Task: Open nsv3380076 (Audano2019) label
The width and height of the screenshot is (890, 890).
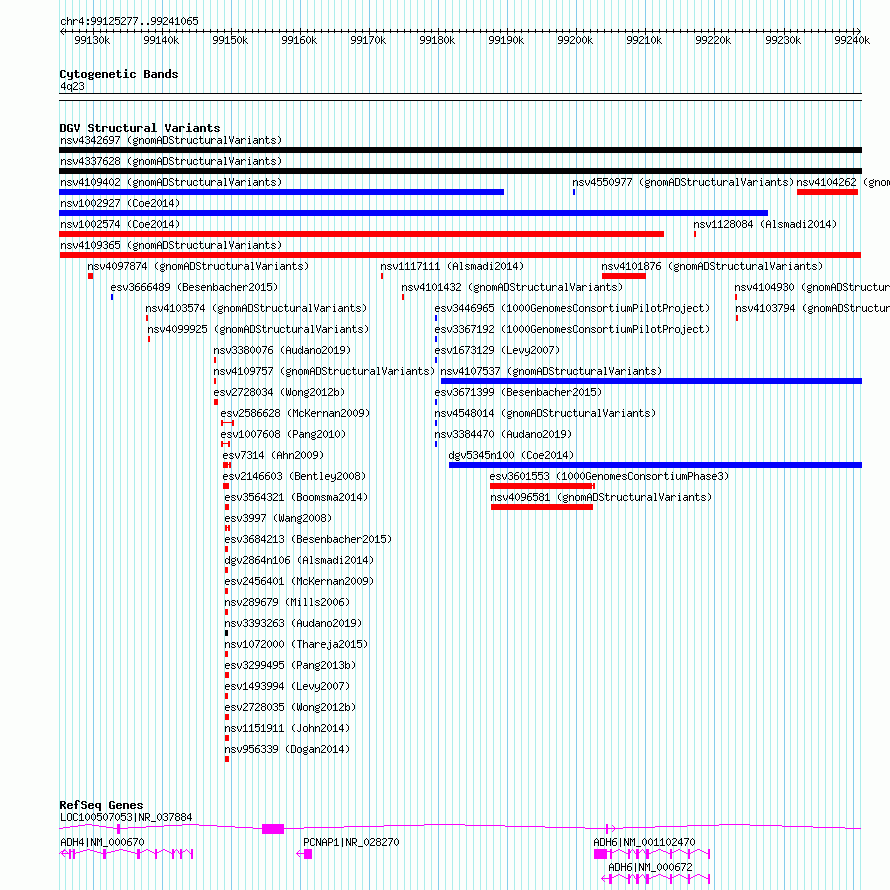Action: click(282, 350)
